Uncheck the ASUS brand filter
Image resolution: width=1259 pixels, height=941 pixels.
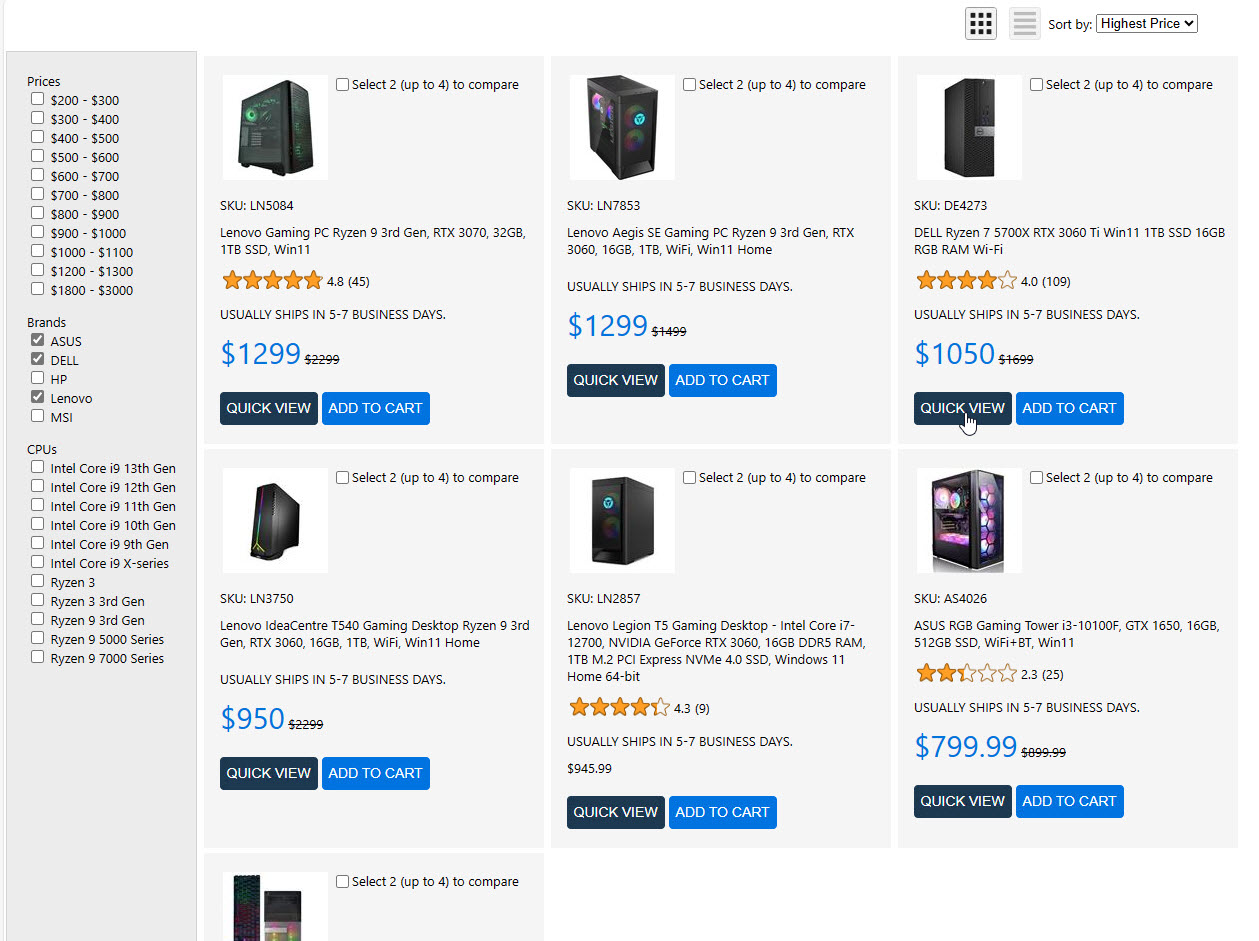coord(37,340)
